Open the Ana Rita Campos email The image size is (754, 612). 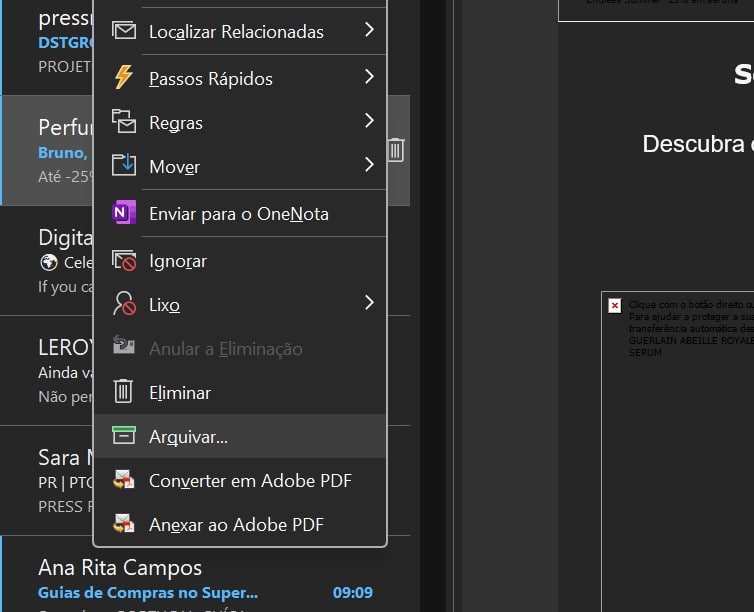pyautogui.click(x=206, y=574)
